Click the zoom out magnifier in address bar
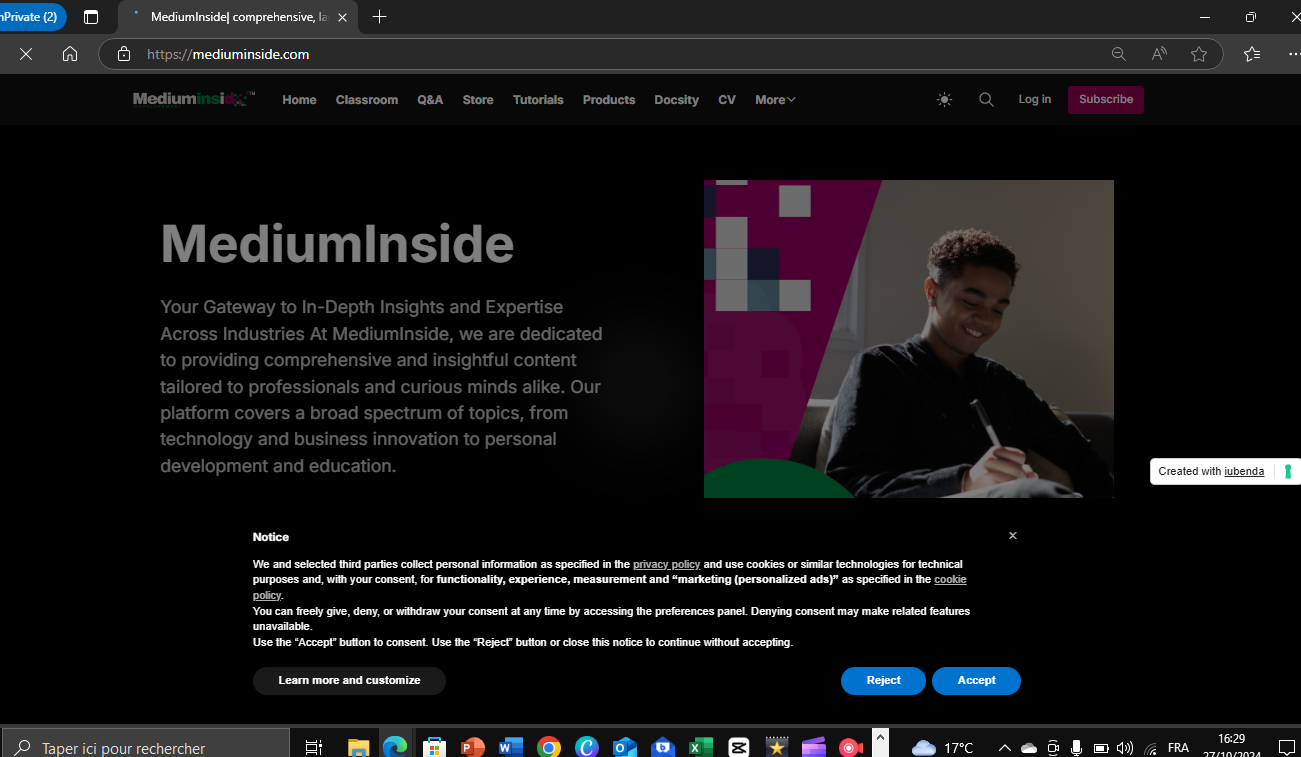The height and width of the screenshot is (757, 1301). [1119, 54]
